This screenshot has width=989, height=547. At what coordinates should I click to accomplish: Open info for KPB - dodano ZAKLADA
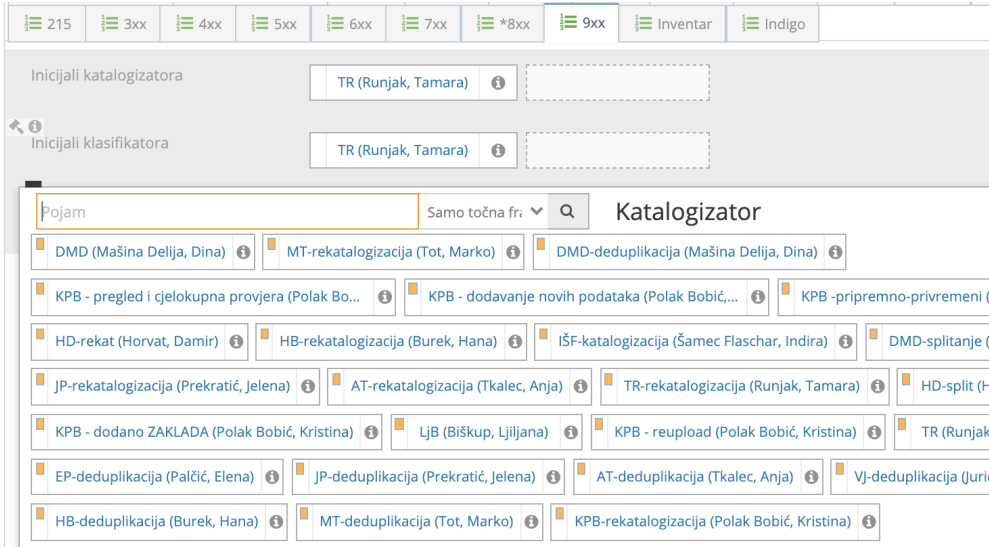pyautogui.click(x=372, y=433)
